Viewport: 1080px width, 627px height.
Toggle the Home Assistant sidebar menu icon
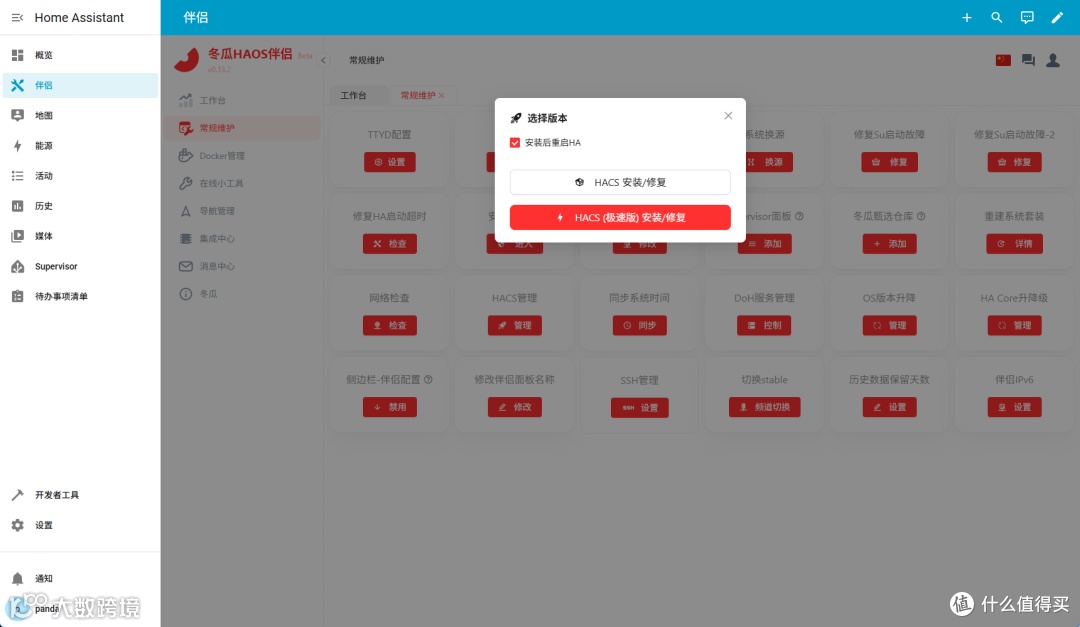[x=17, y=17]
